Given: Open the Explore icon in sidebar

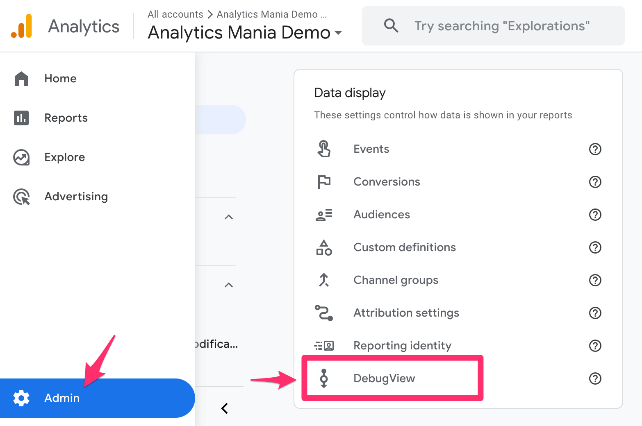Looking at the screenshot, I should pos(21,157).
